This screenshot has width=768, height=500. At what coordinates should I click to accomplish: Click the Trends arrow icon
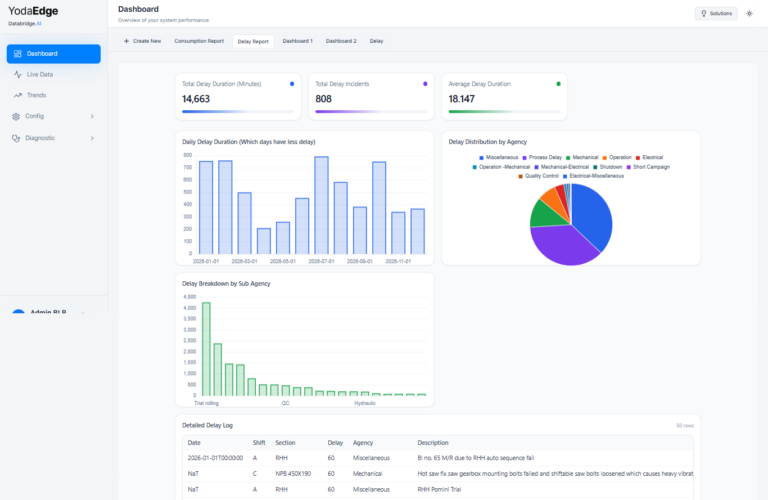click(x=18, y=95)
